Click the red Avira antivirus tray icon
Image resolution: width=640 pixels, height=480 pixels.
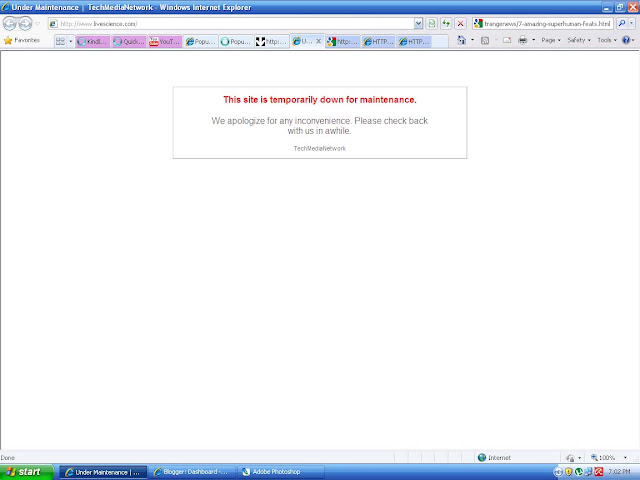599,472
